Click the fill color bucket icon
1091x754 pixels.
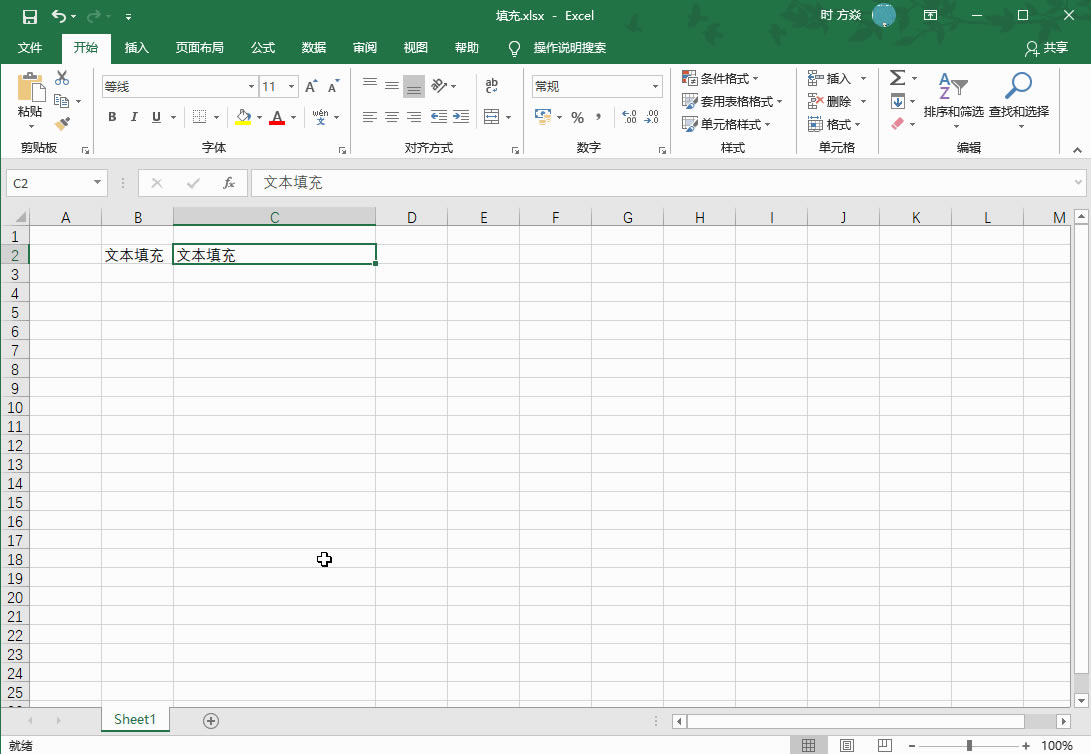tap(244, 117)
